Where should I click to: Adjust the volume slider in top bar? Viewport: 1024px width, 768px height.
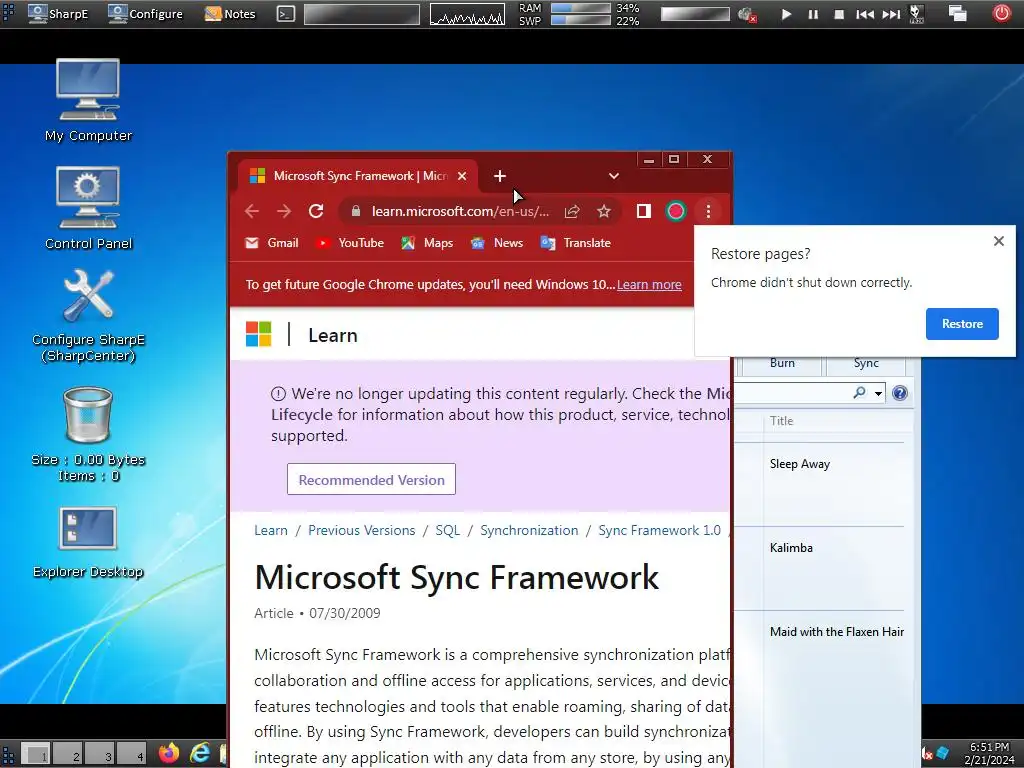(695, 14)
